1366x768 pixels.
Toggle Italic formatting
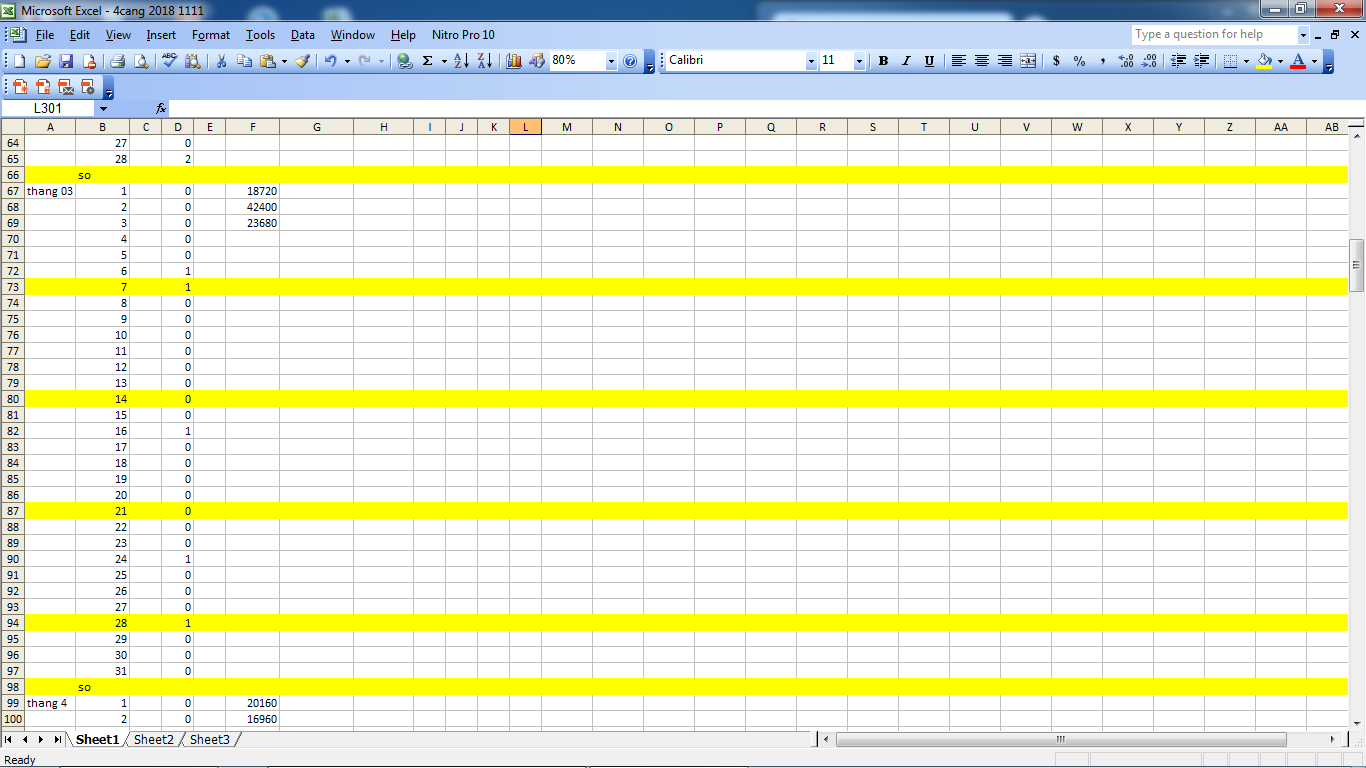[906, 61]
